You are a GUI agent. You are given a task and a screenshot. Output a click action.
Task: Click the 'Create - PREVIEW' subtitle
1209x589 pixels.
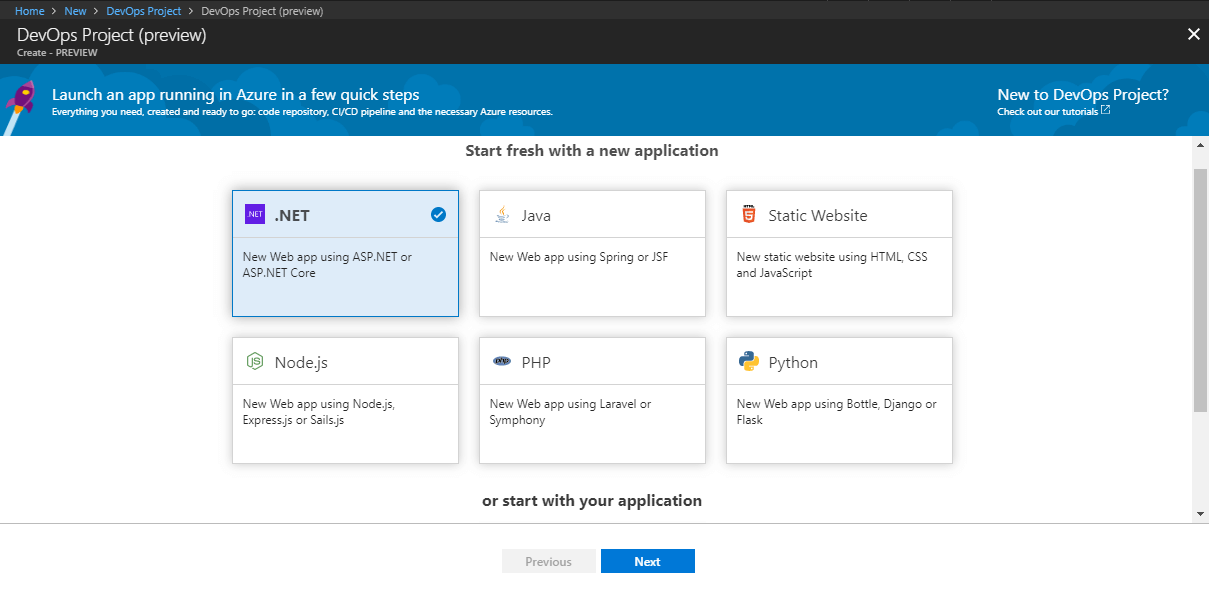57,52
